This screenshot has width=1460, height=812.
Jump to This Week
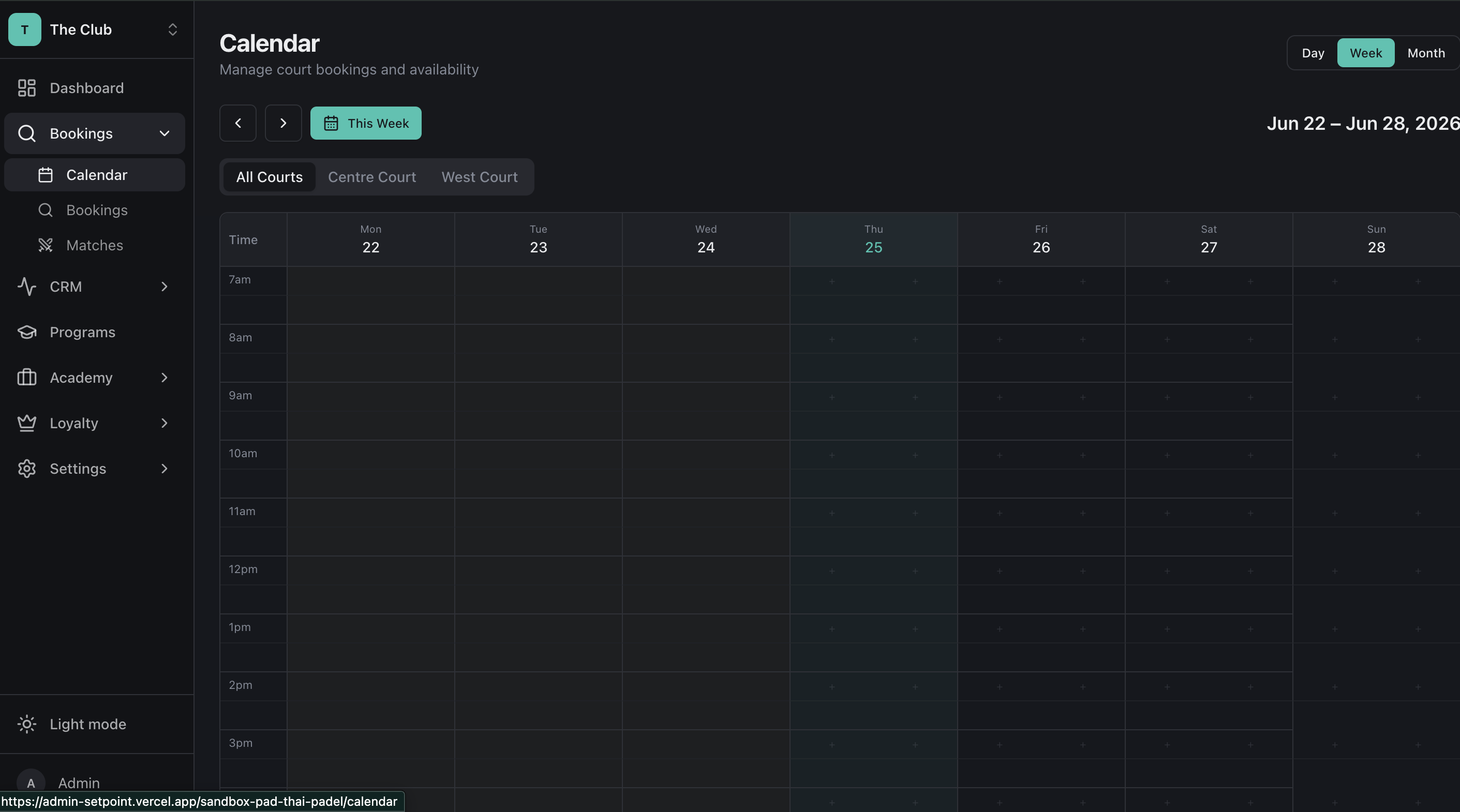point(366,123)
